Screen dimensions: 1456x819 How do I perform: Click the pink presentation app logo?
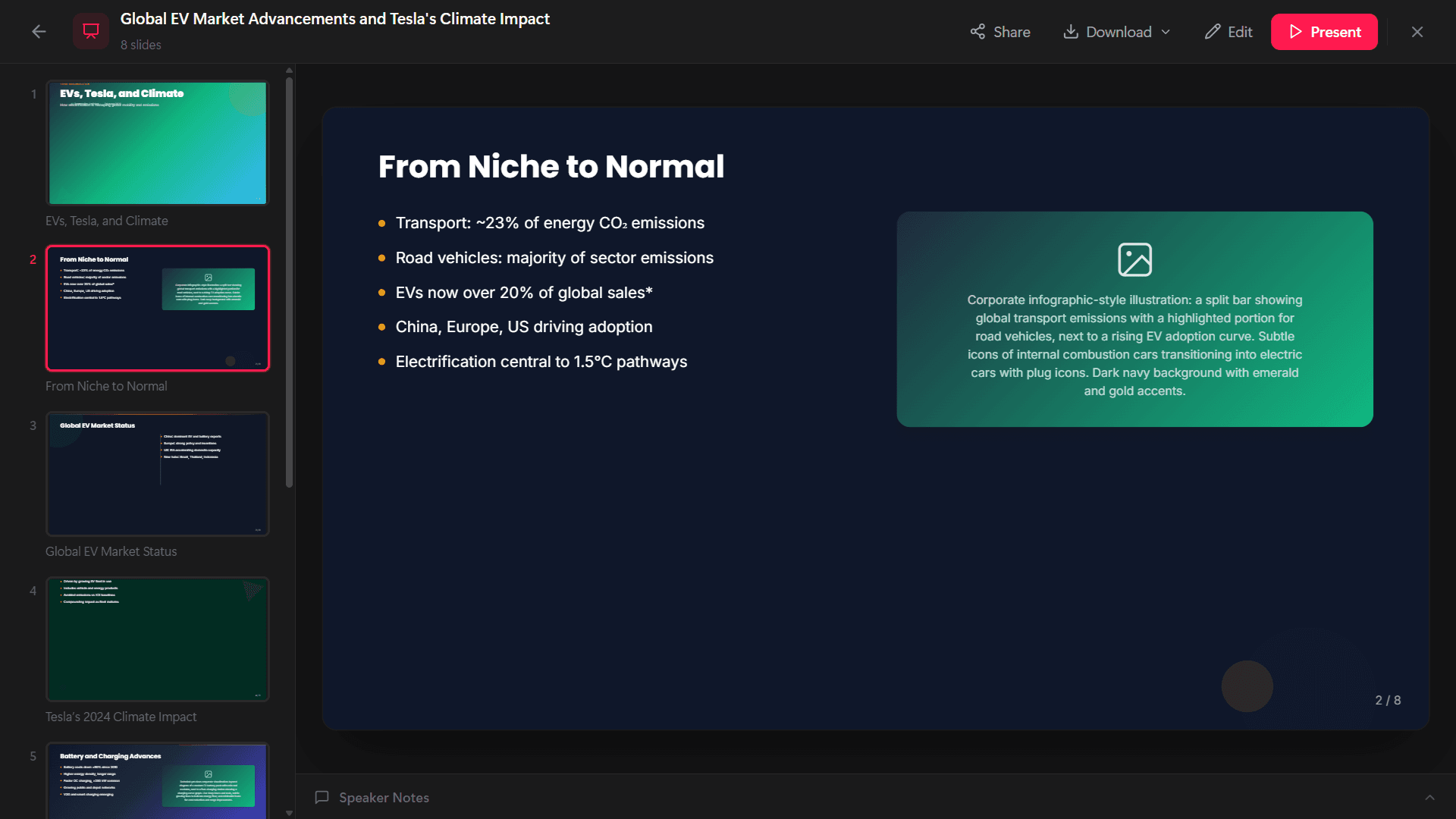[90, 31]
